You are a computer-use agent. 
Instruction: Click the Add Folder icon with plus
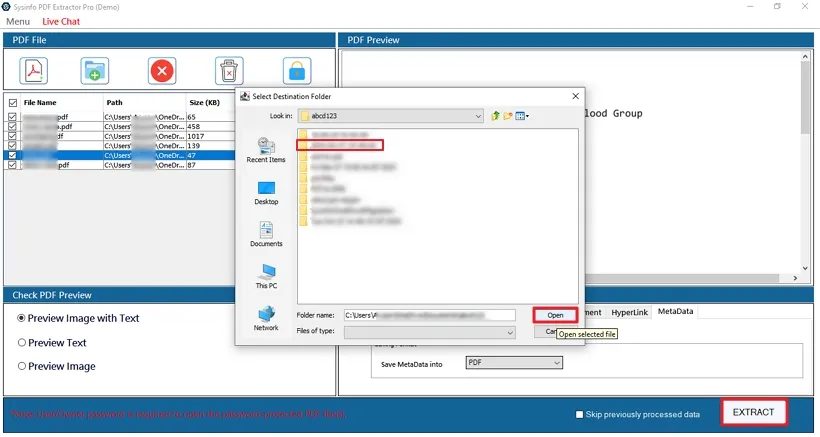click(95, 71)
